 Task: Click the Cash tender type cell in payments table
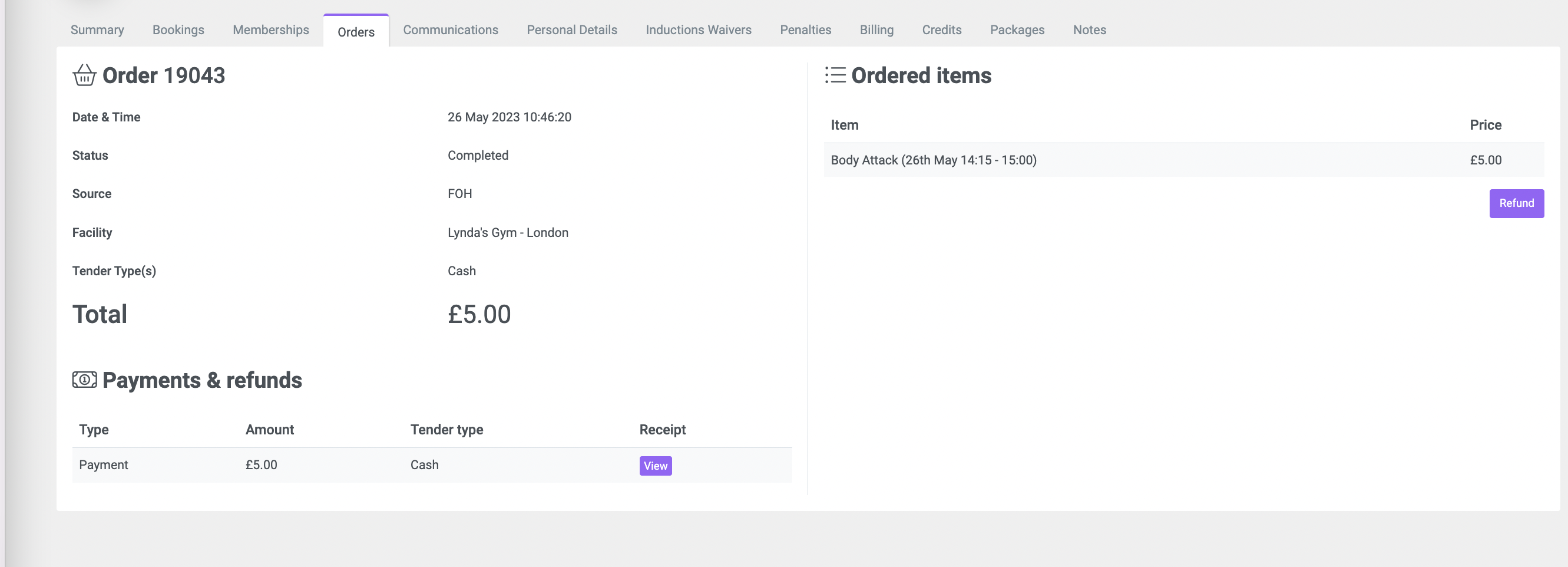424,464
